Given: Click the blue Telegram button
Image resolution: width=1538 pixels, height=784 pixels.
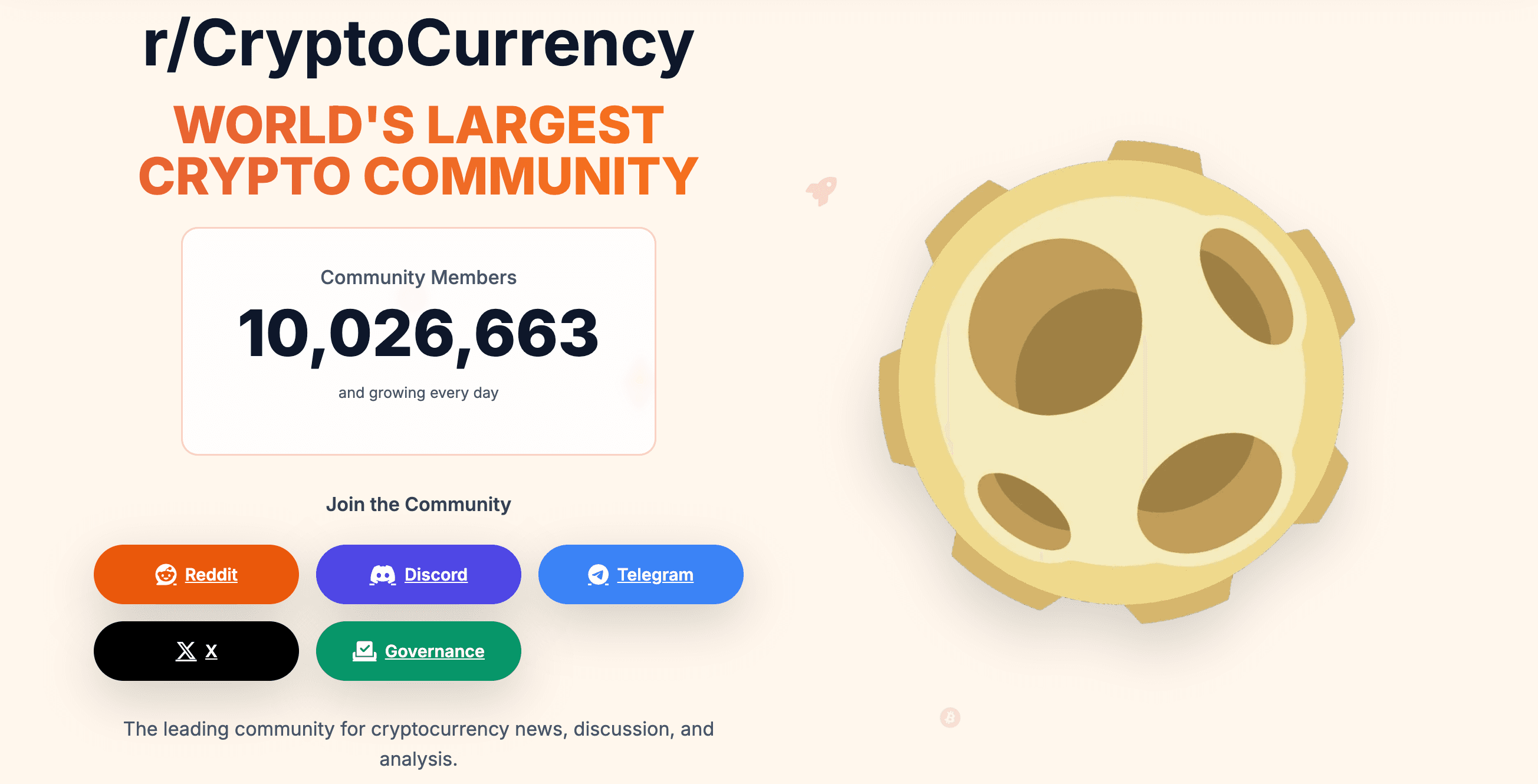Looking at the screenshot, I should [640, 575].
